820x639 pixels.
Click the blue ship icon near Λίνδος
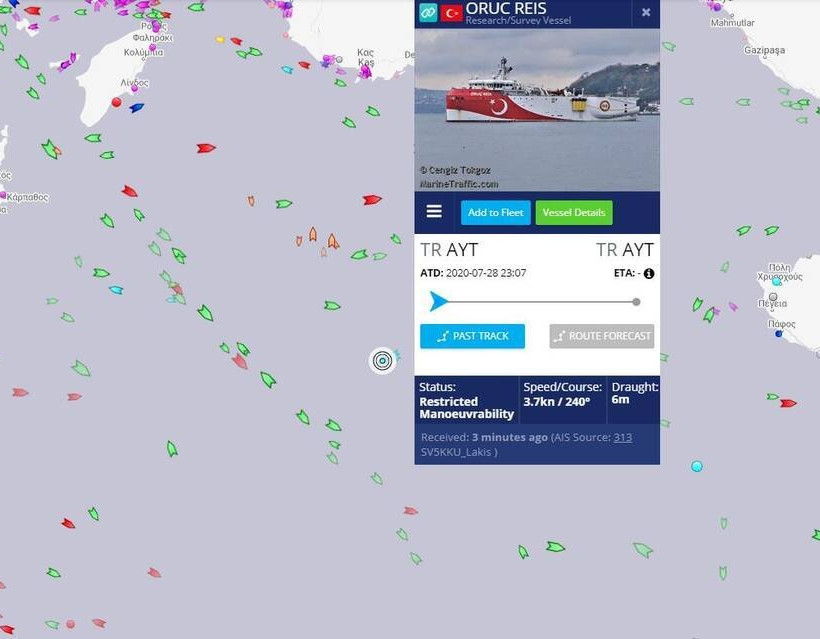(x=136, y=108)
